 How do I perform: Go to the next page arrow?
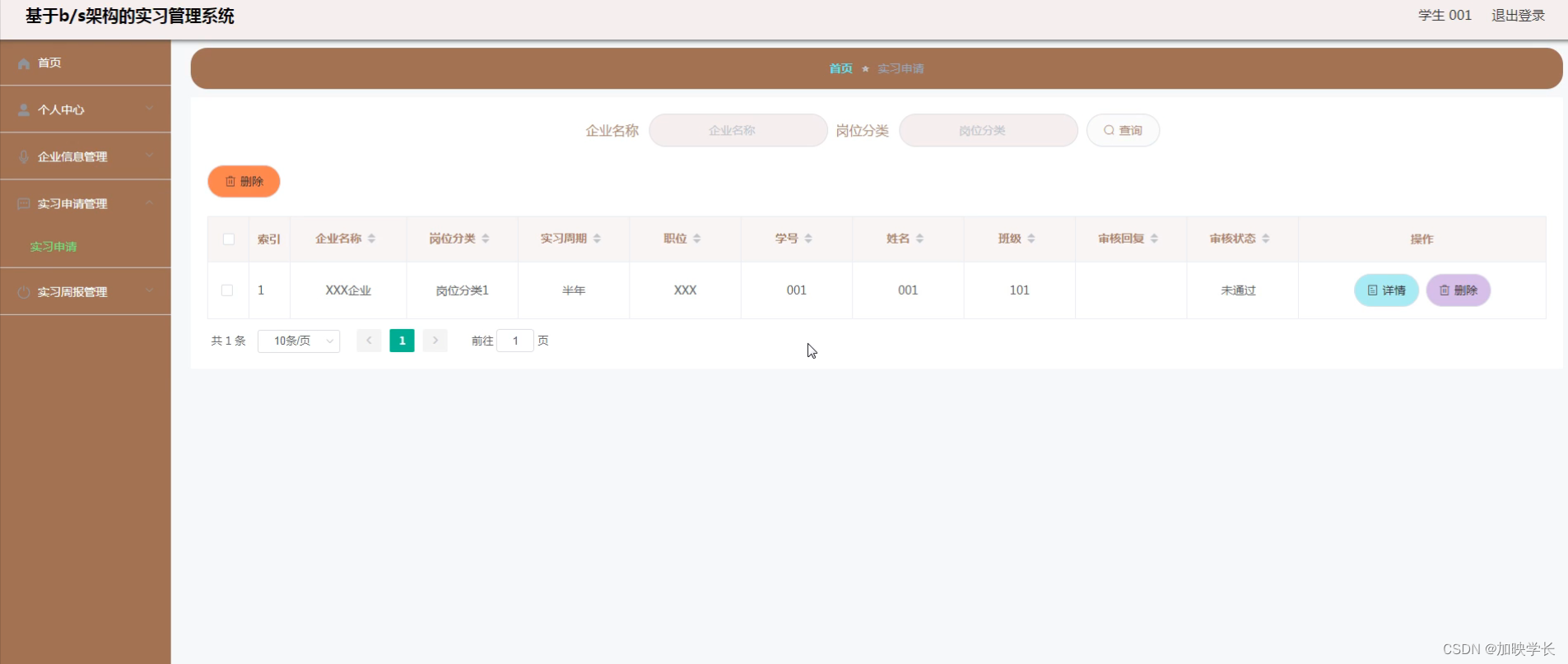click(435, 341)
